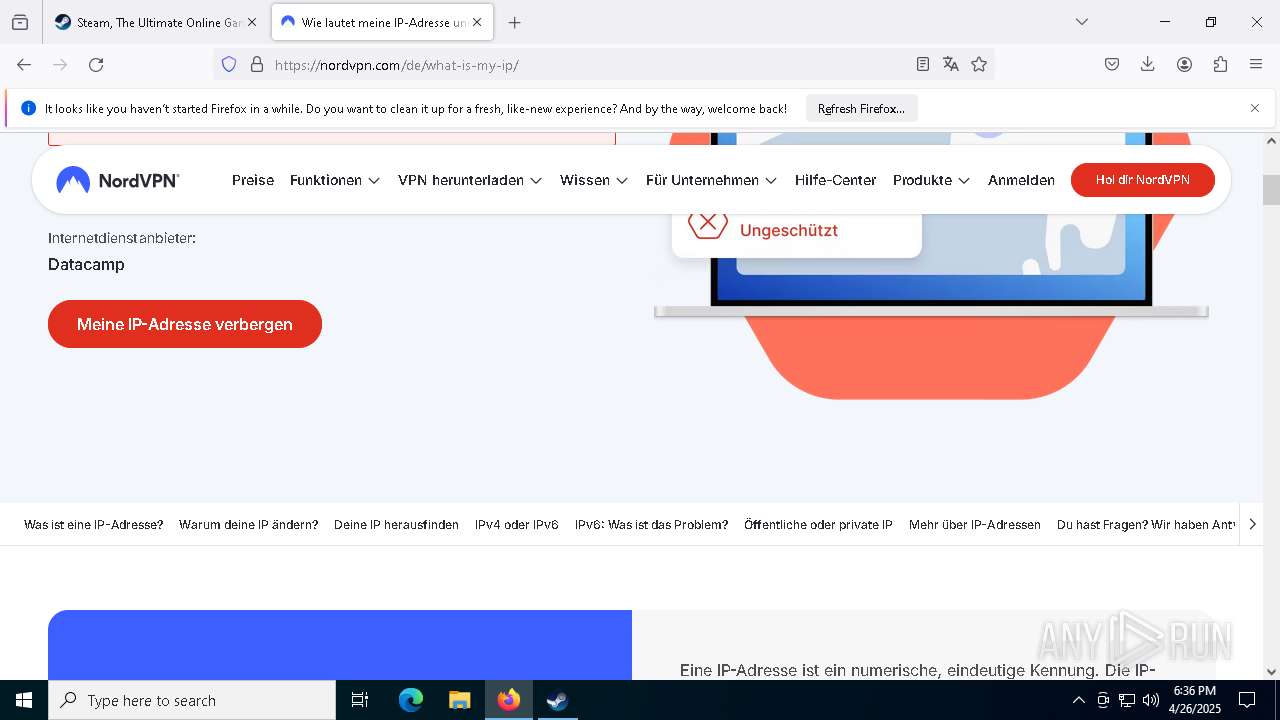List all tabs dropdown arrow
Image resolution: width=1280 pixels, height=720 pixels.
[1081, 22]
